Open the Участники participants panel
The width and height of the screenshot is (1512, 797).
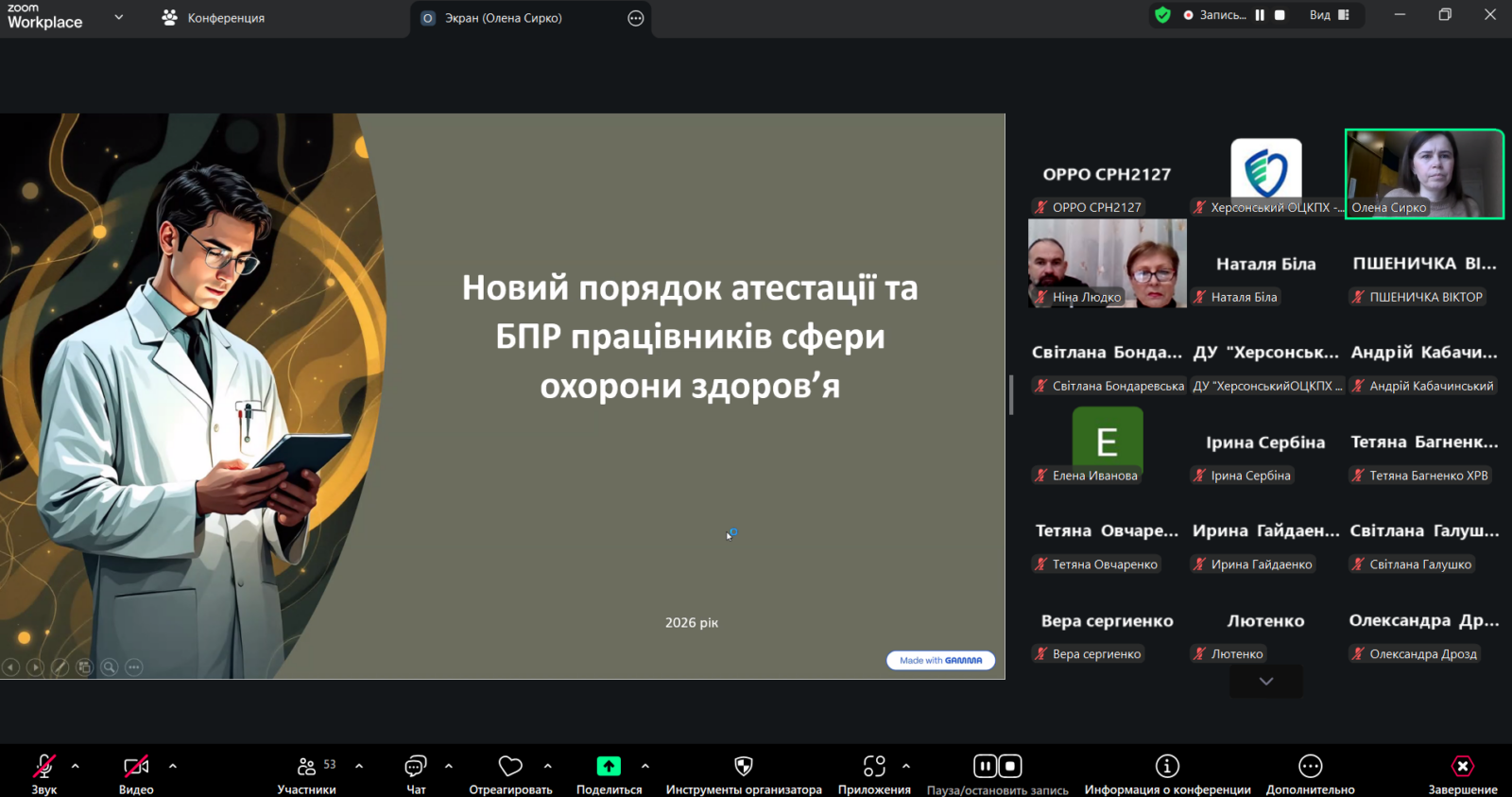[x=307, y=766]
